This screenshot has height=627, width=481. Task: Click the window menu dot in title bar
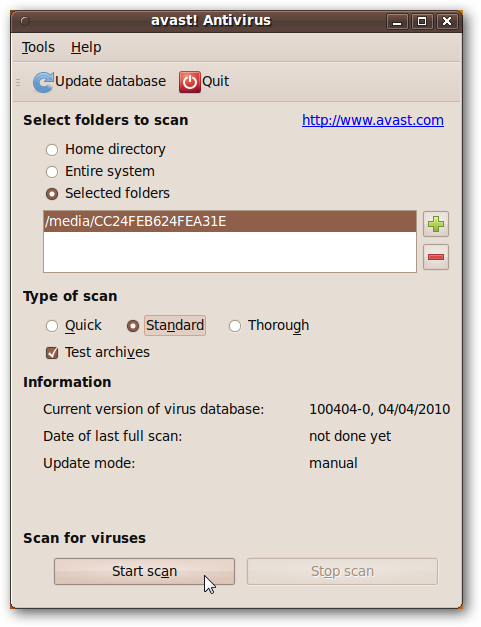(25, 20)
